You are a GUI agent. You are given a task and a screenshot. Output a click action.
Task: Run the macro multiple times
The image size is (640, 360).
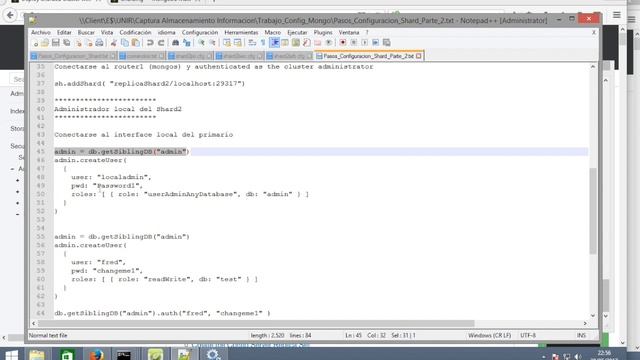pyautogui.click(x=376, y=43)
